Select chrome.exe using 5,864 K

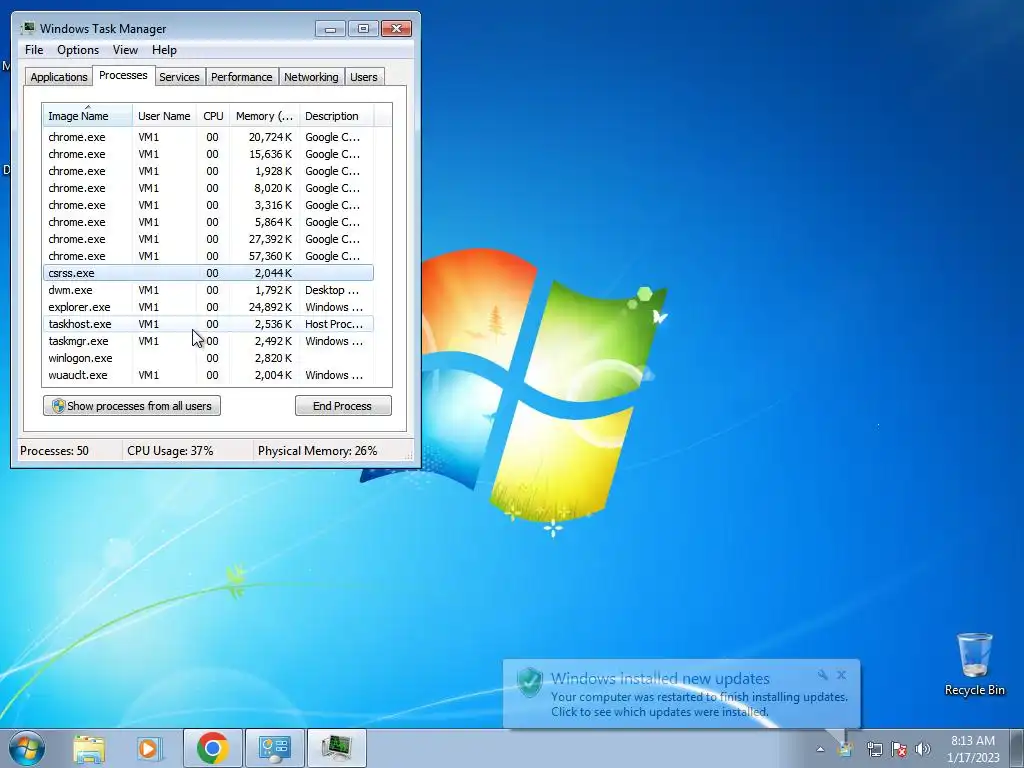pos(208,222)
